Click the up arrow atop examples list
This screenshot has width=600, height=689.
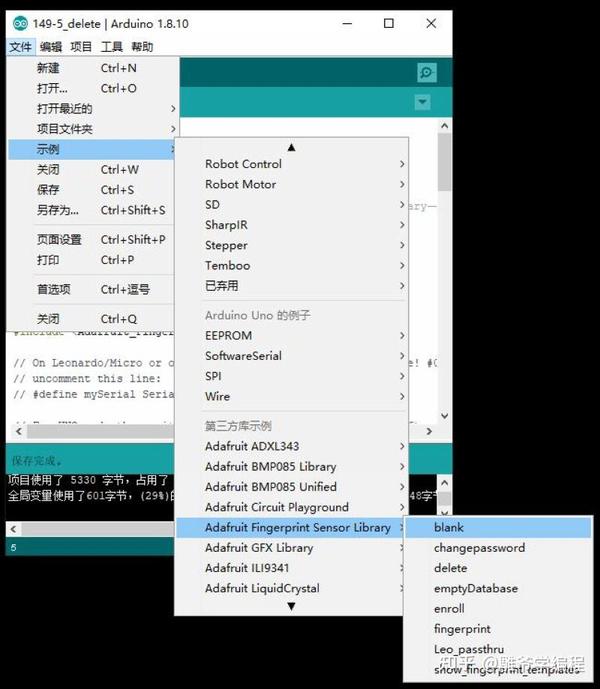291,147
